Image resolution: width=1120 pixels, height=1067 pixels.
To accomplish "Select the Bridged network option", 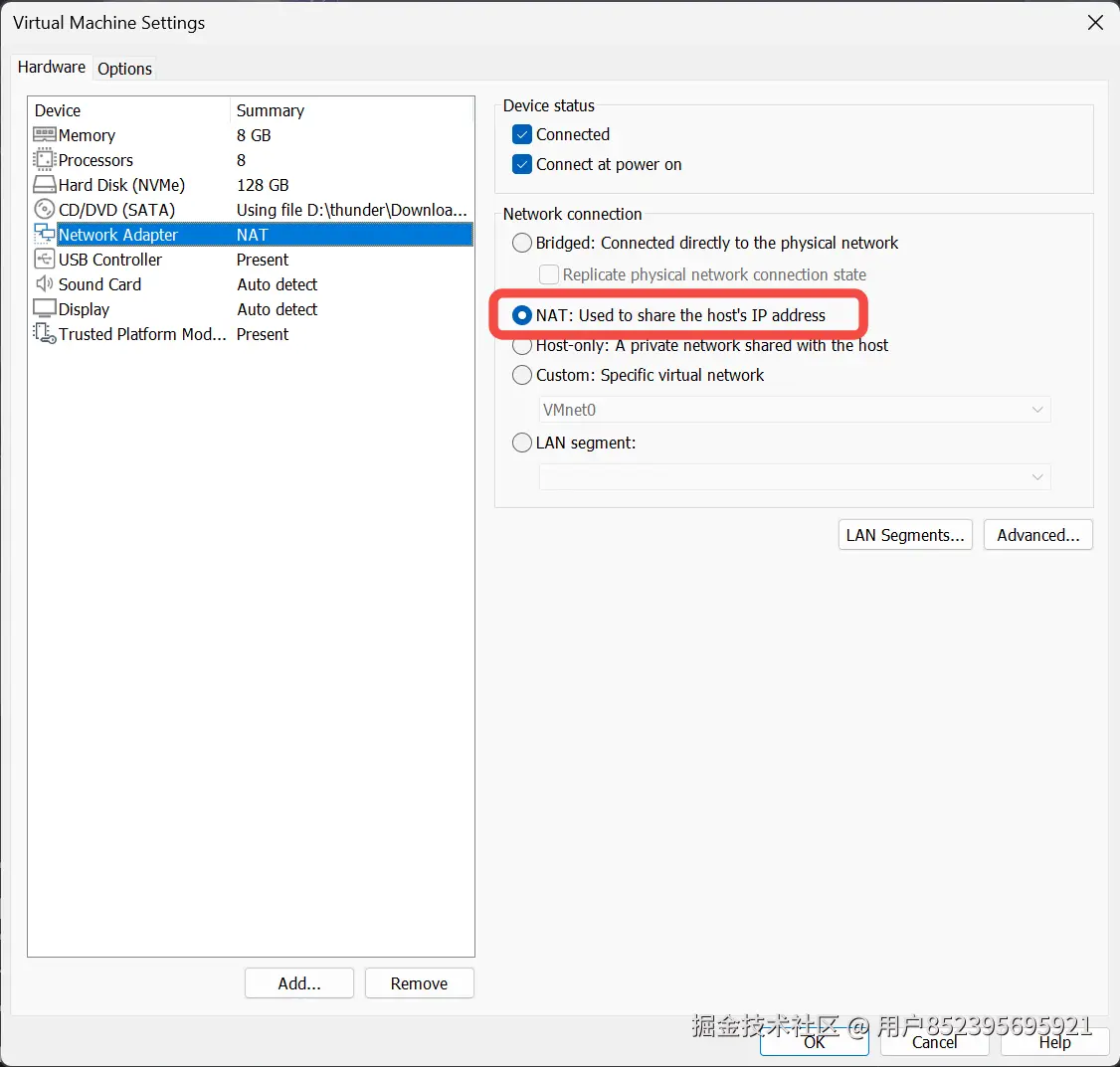I will coord(522,243).
